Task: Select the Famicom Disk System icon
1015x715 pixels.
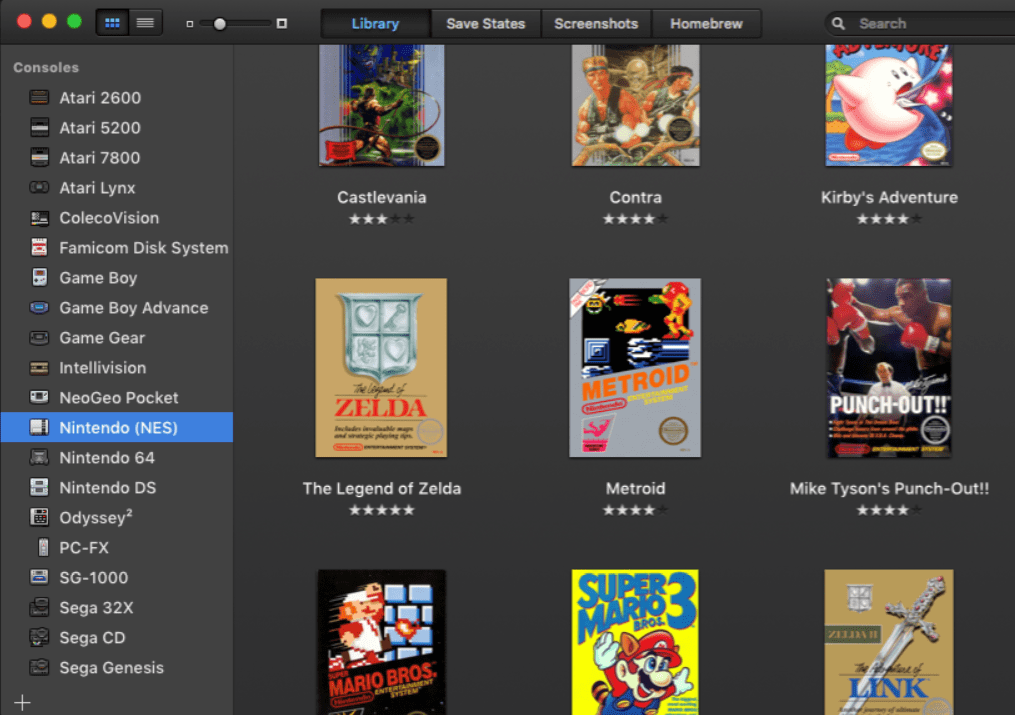Action: [39, 247]
